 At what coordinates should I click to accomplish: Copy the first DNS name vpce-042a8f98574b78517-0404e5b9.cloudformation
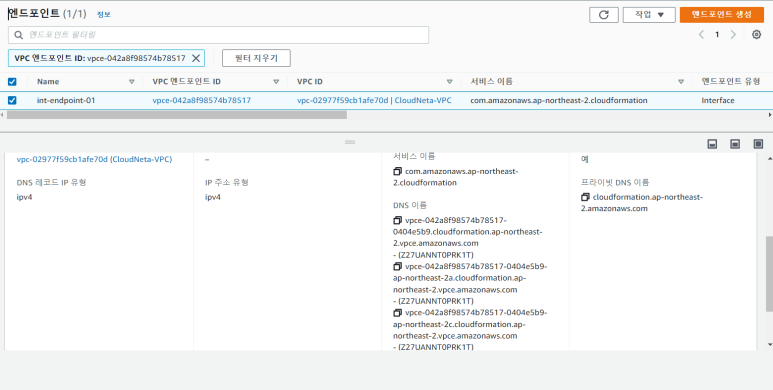[397, 220]
